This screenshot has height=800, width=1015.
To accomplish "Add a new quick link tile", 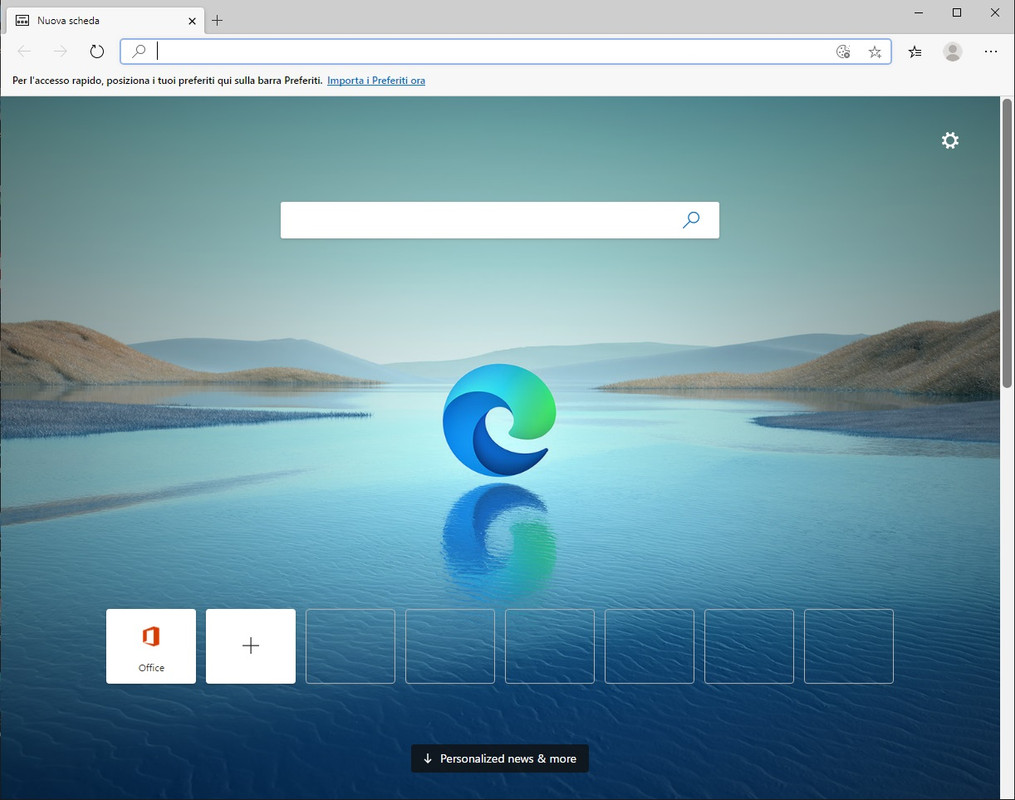I will click(251, 646).
